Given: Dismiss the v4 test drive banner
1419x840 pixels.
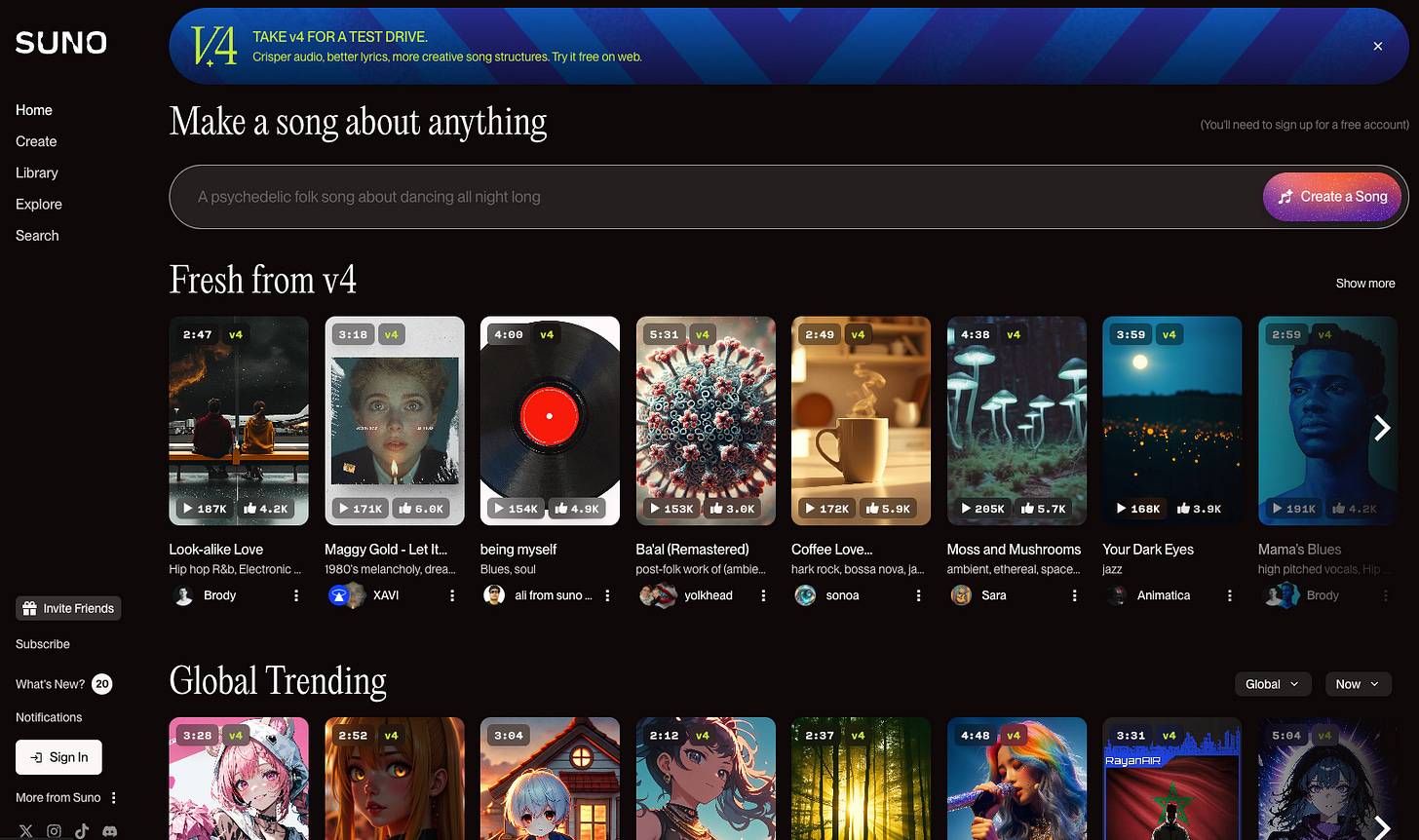Looking at the screenshot, I should 1377,46.
